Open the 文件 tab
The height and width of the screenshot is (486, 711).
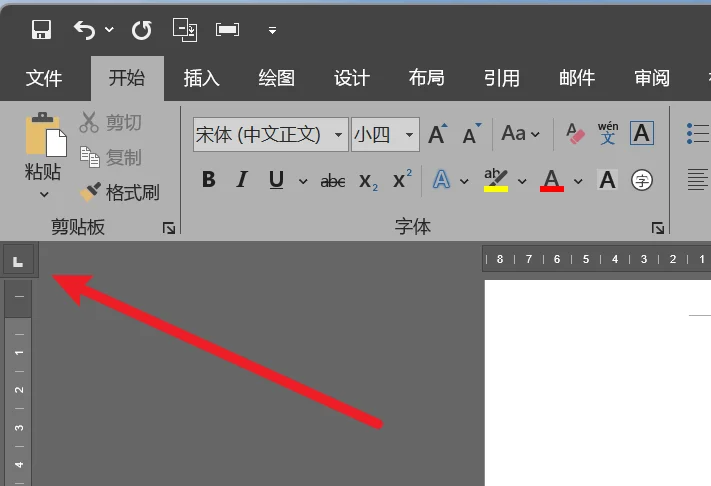[44, 78]
